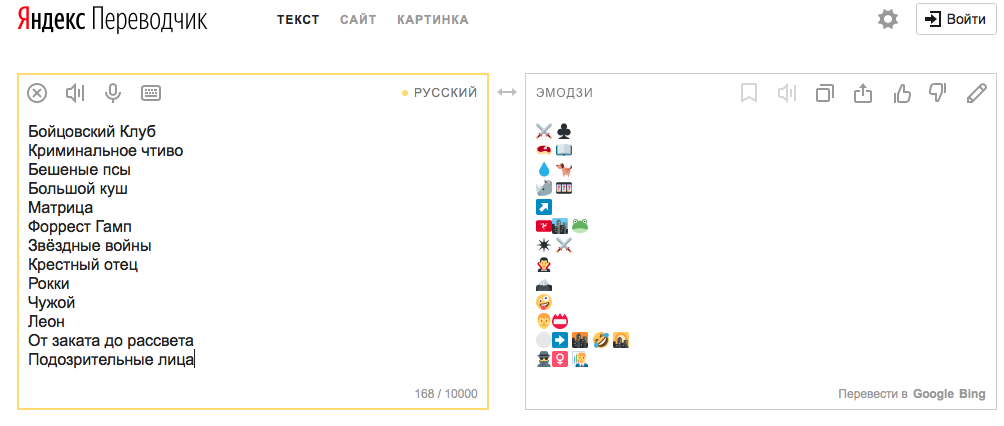Open the settings gear menu
Screen dimensions: 1004x426
tap(888, 19)
